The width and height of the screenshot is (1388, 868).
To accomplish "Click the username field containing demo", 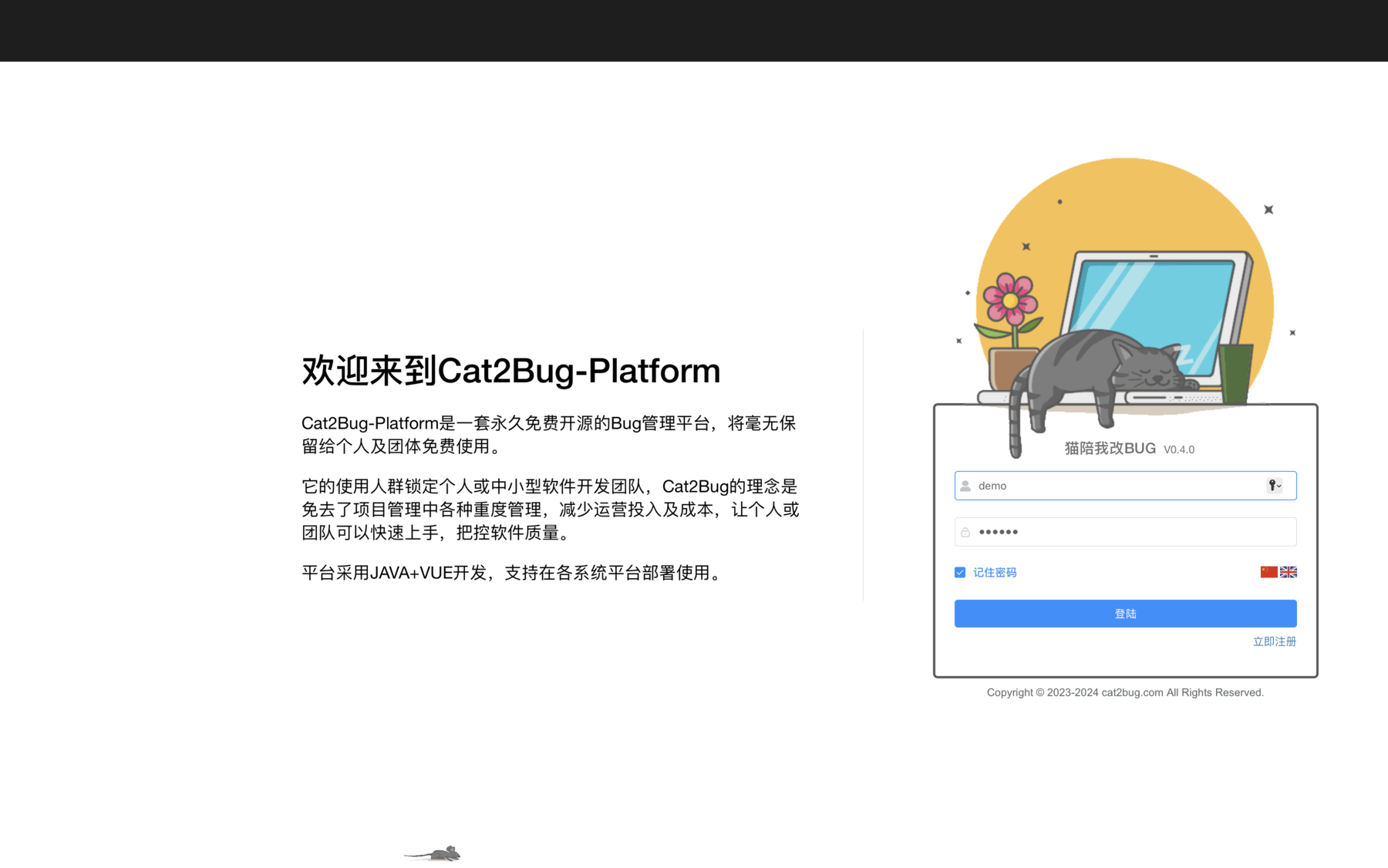I will [x=1125, y=486].
